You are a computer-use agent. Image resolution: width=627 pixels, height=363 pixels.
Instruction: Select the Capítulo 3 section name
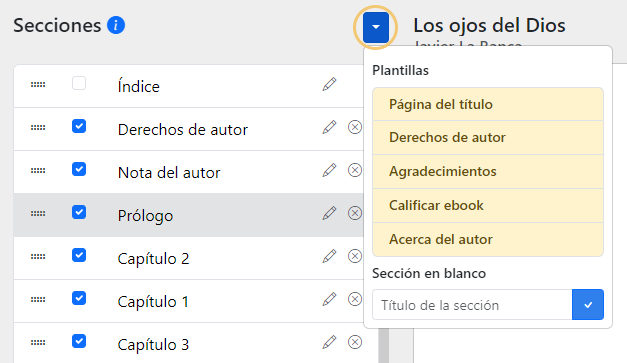pos(153,345)
